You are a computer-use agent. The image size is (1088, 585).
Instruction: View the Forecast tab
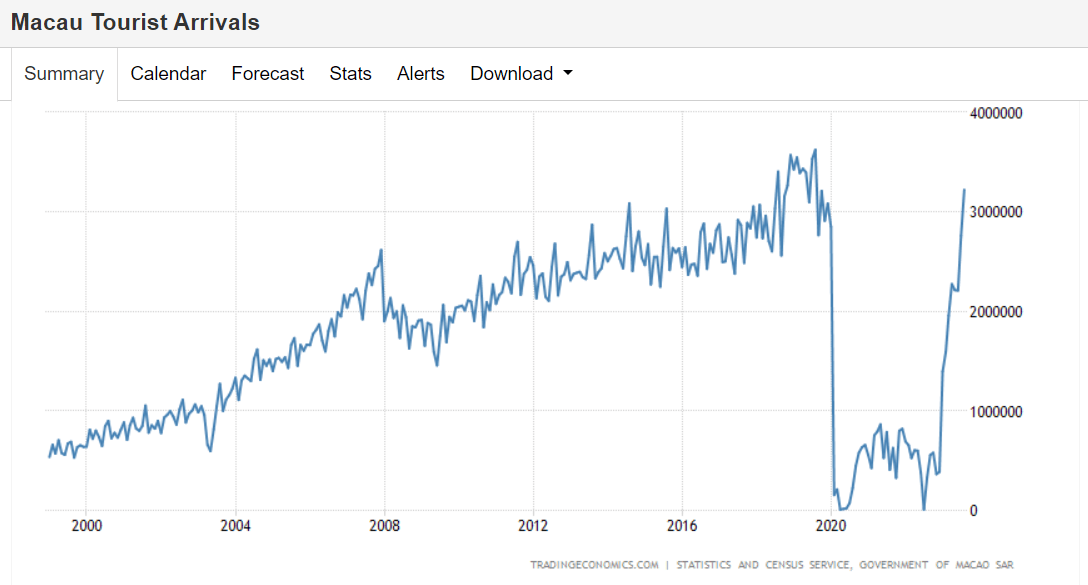click(267, 74)
